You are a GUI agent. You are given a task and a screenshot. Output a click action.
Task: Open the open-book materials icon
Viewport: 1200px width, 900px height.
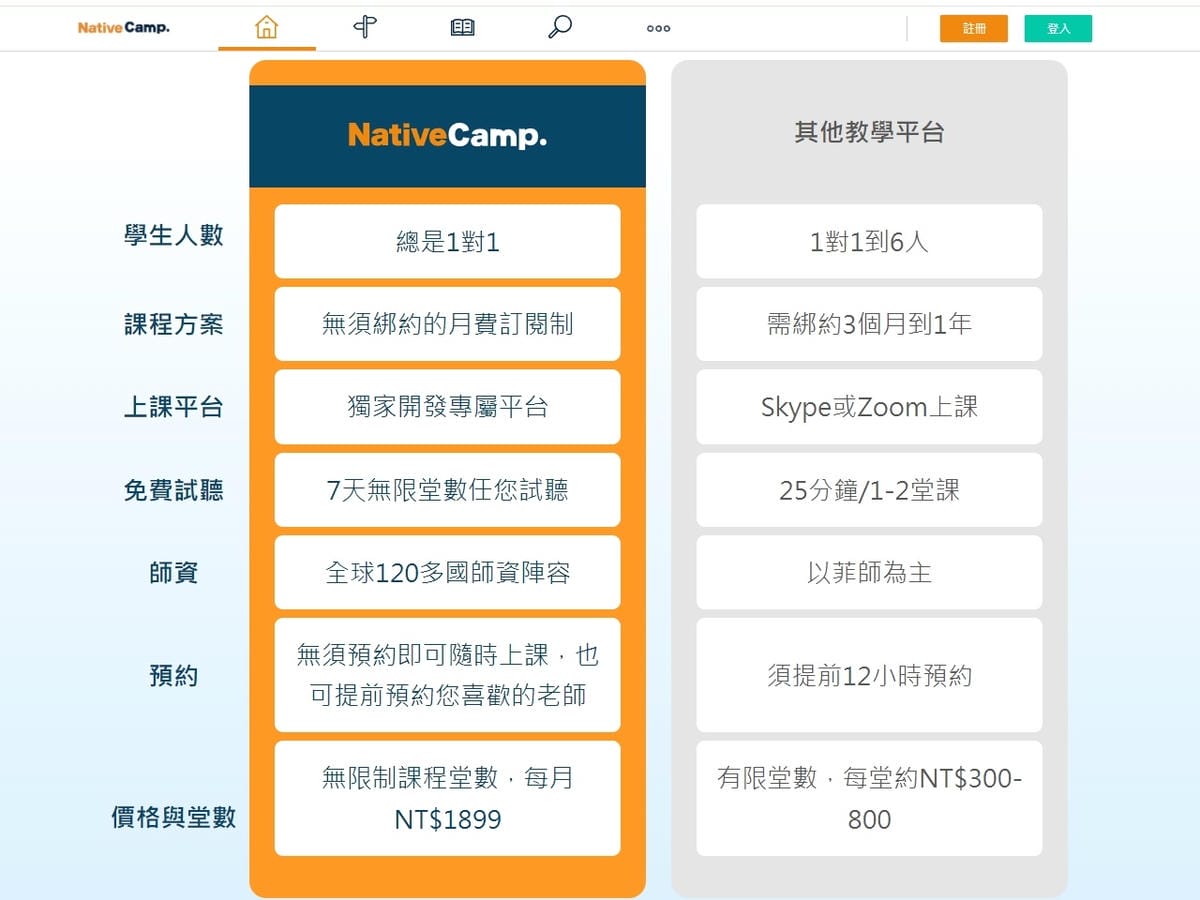click(462, 28)
